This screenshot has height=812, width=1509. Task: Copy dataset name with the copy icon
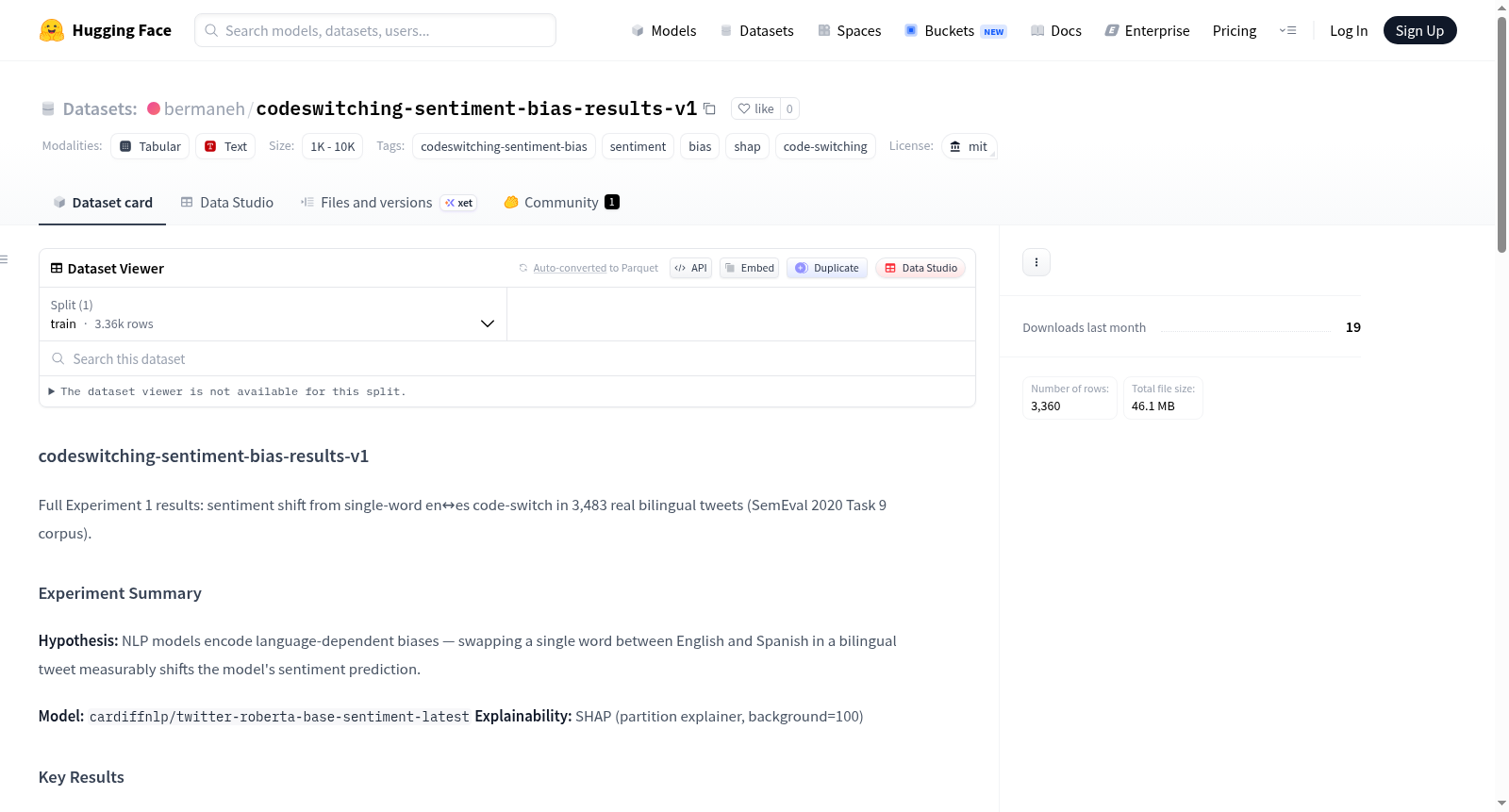[709, 108]
